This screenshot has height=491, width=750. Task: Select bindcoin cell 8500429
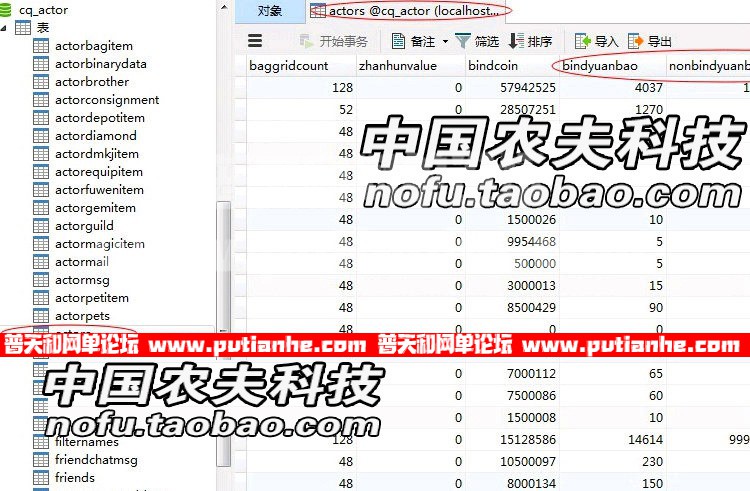512,308
